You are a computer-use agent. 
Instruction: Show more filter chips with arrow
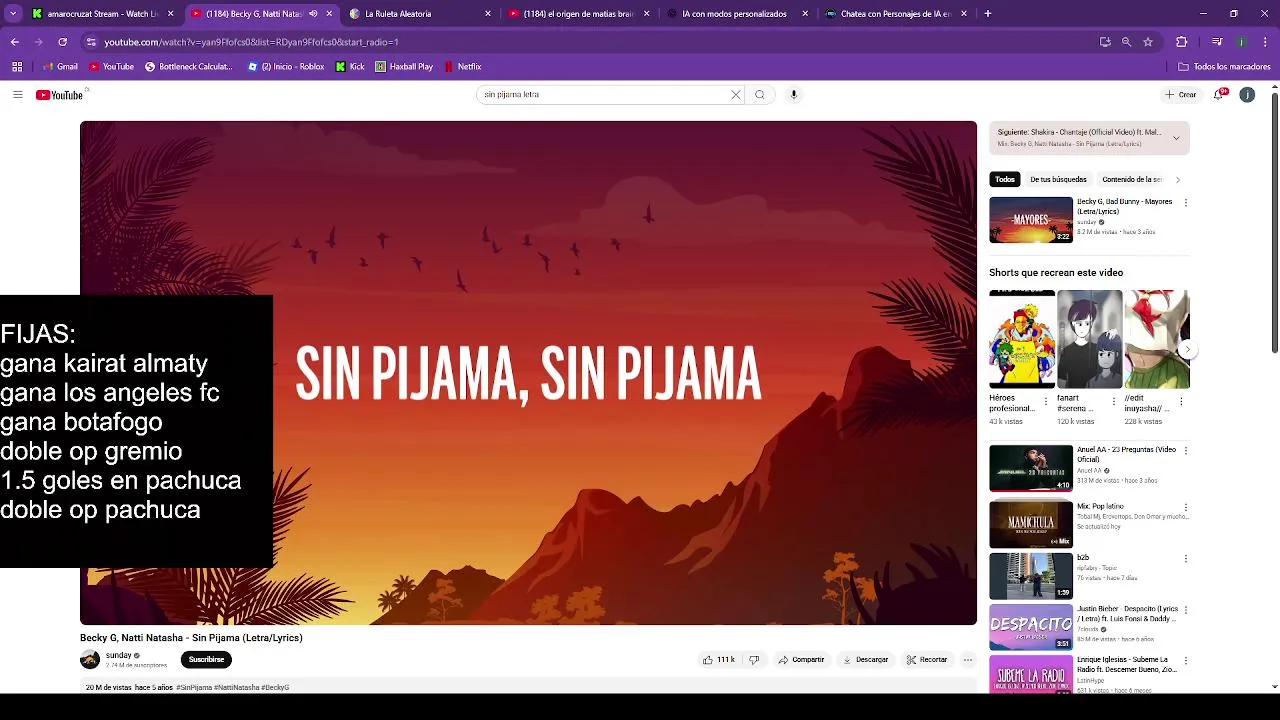pos(1177,180)
